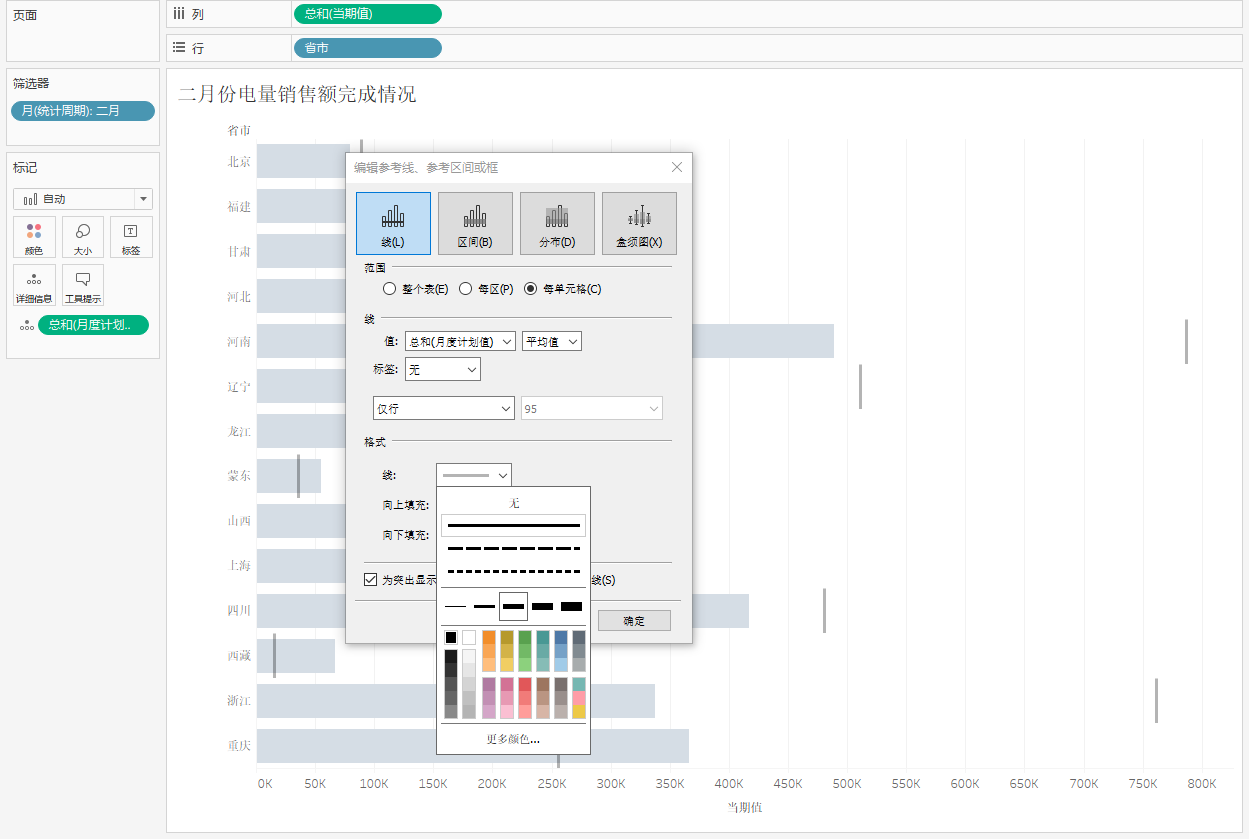This screenshot has height=839, width=1249.
Task: Click the 确定 confirm button
Action: pos(634,621)
